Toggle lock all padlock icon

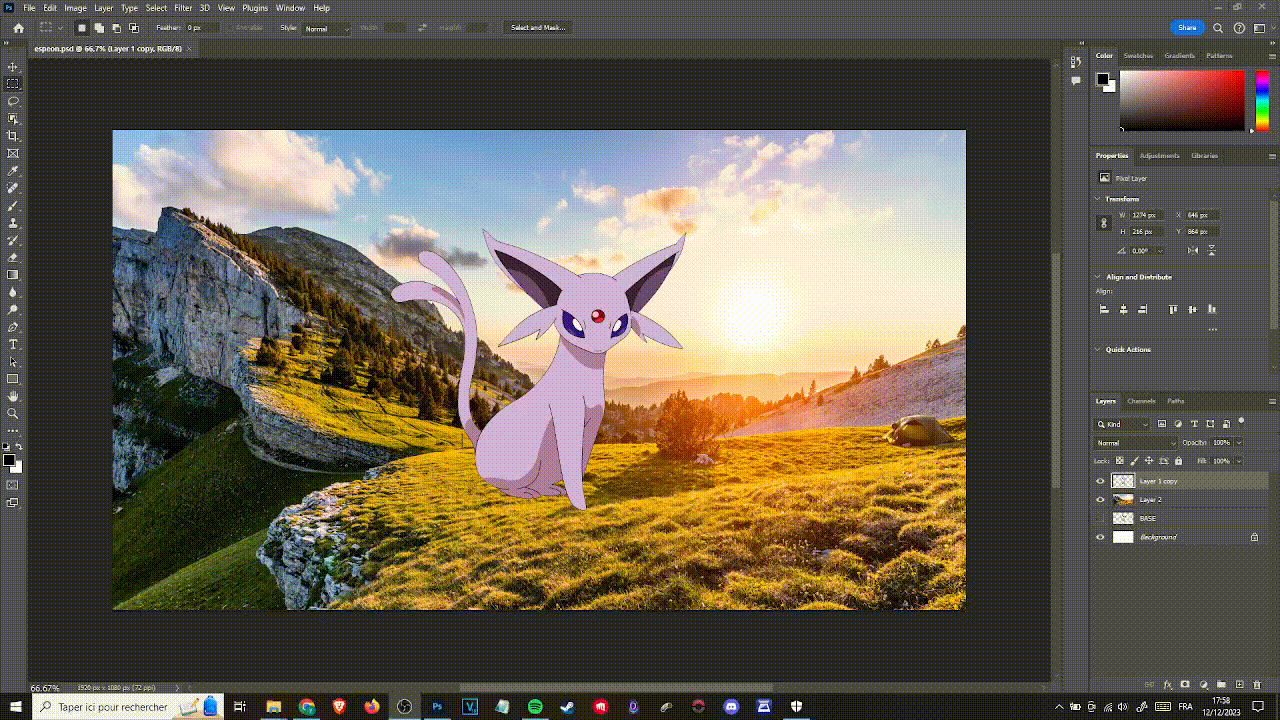click(1178, 461)
